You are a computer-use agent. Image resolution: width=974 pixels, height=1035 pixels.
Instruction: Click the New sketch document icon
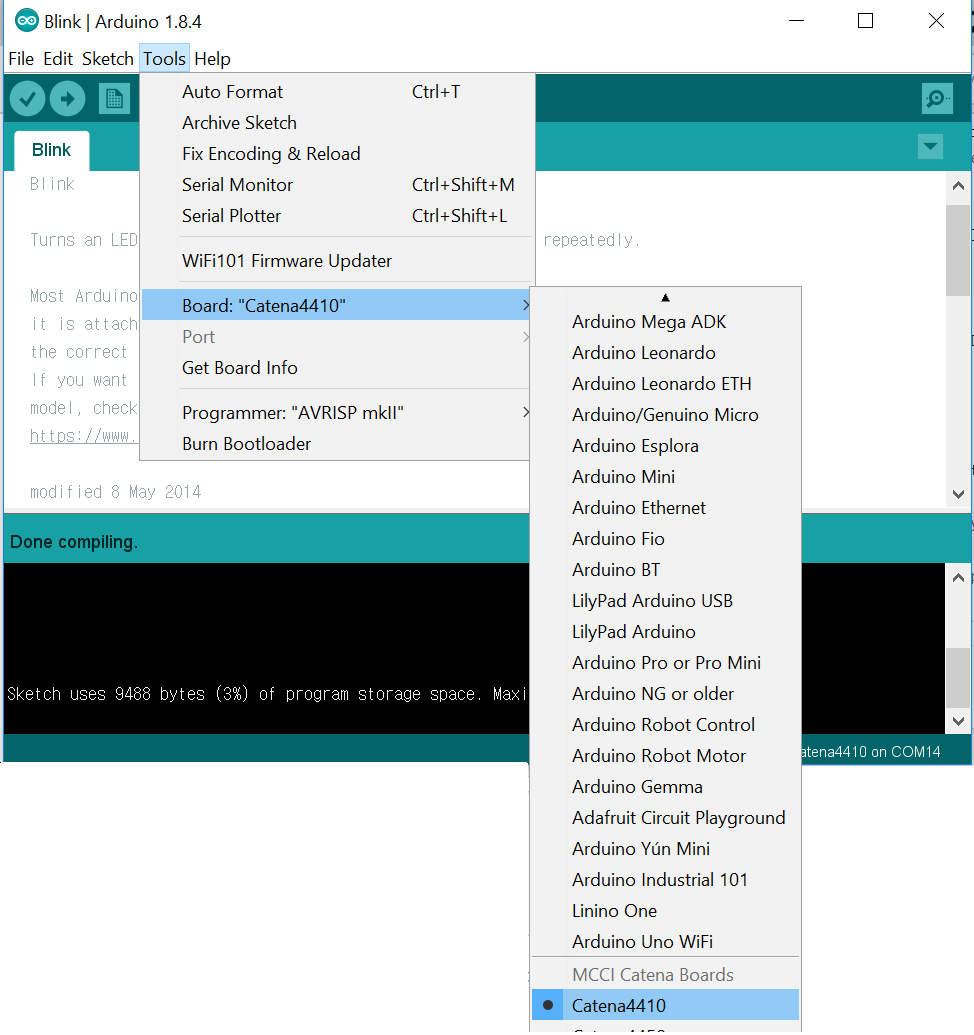114,99
